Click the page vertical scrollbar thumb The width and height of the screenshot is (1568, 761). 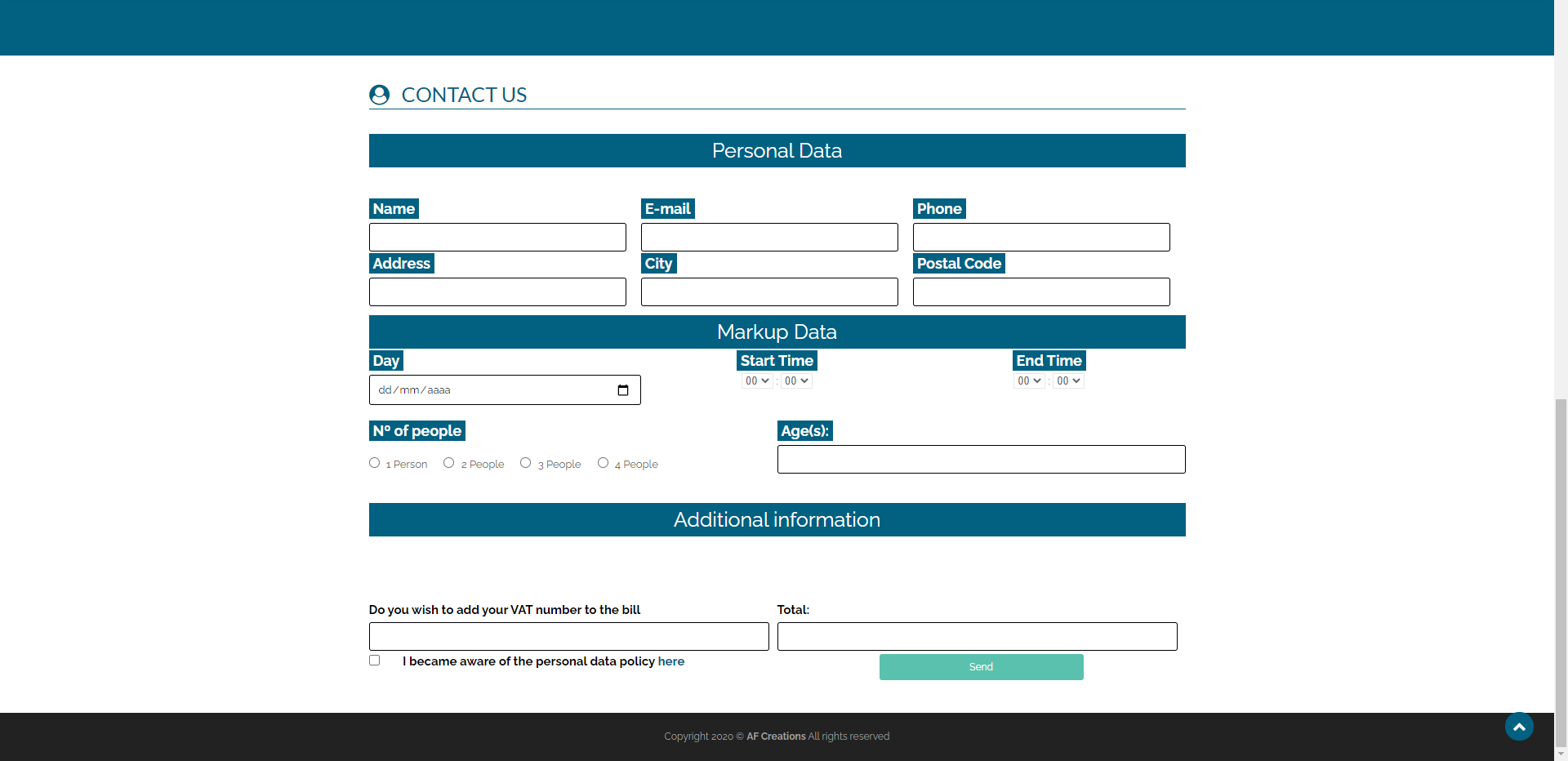pyautogui.click(x=1561, y=572)
